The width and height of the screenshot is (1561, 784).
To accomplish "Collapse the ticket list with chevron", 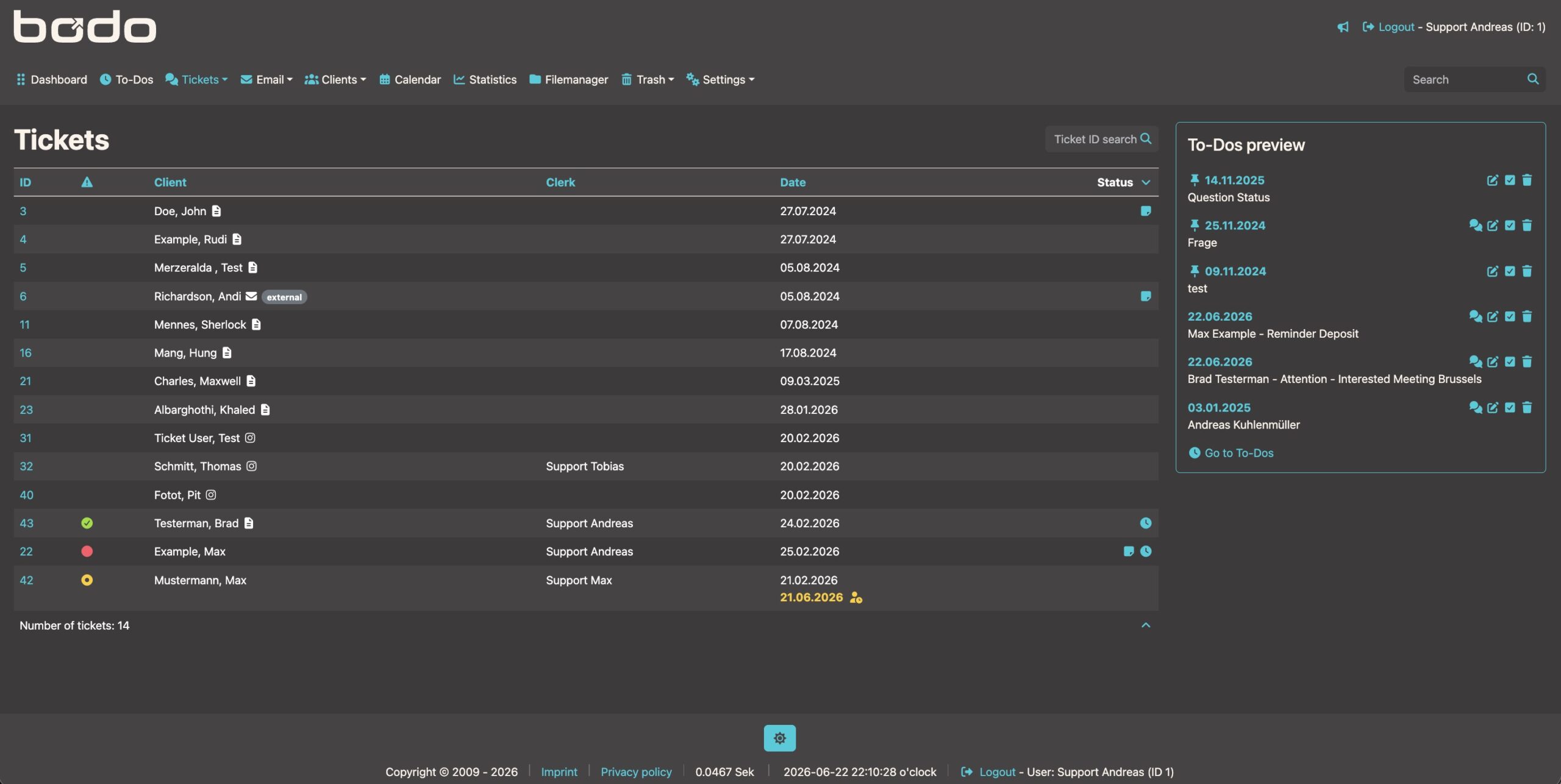I will 1146,625.
